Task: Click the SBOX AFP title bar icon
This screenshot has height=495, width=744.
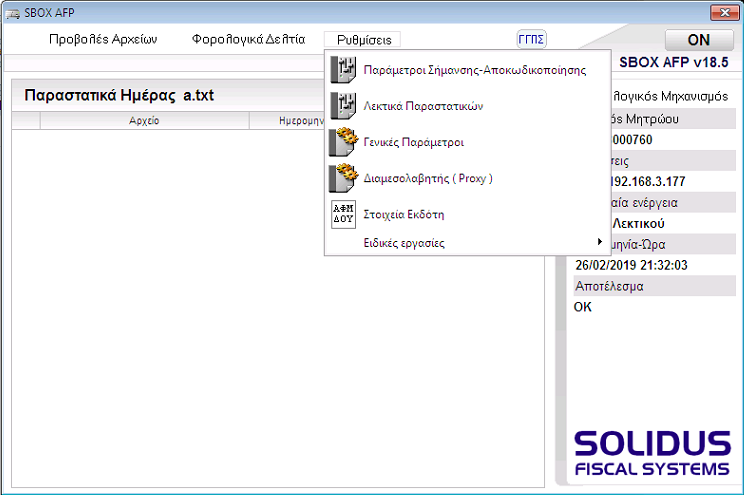Action: click(13, 13)
